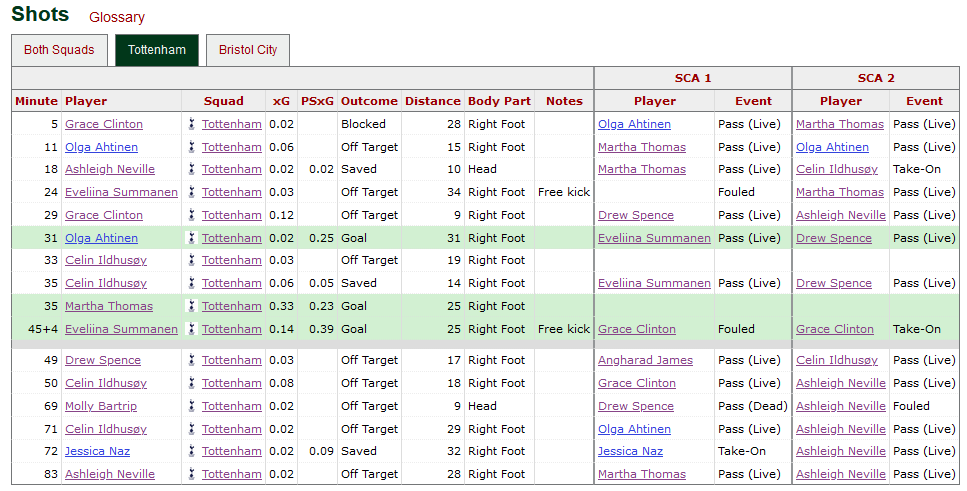Sort by Squad column header
This screenshot has width=967, height=491.
point(224,101)
